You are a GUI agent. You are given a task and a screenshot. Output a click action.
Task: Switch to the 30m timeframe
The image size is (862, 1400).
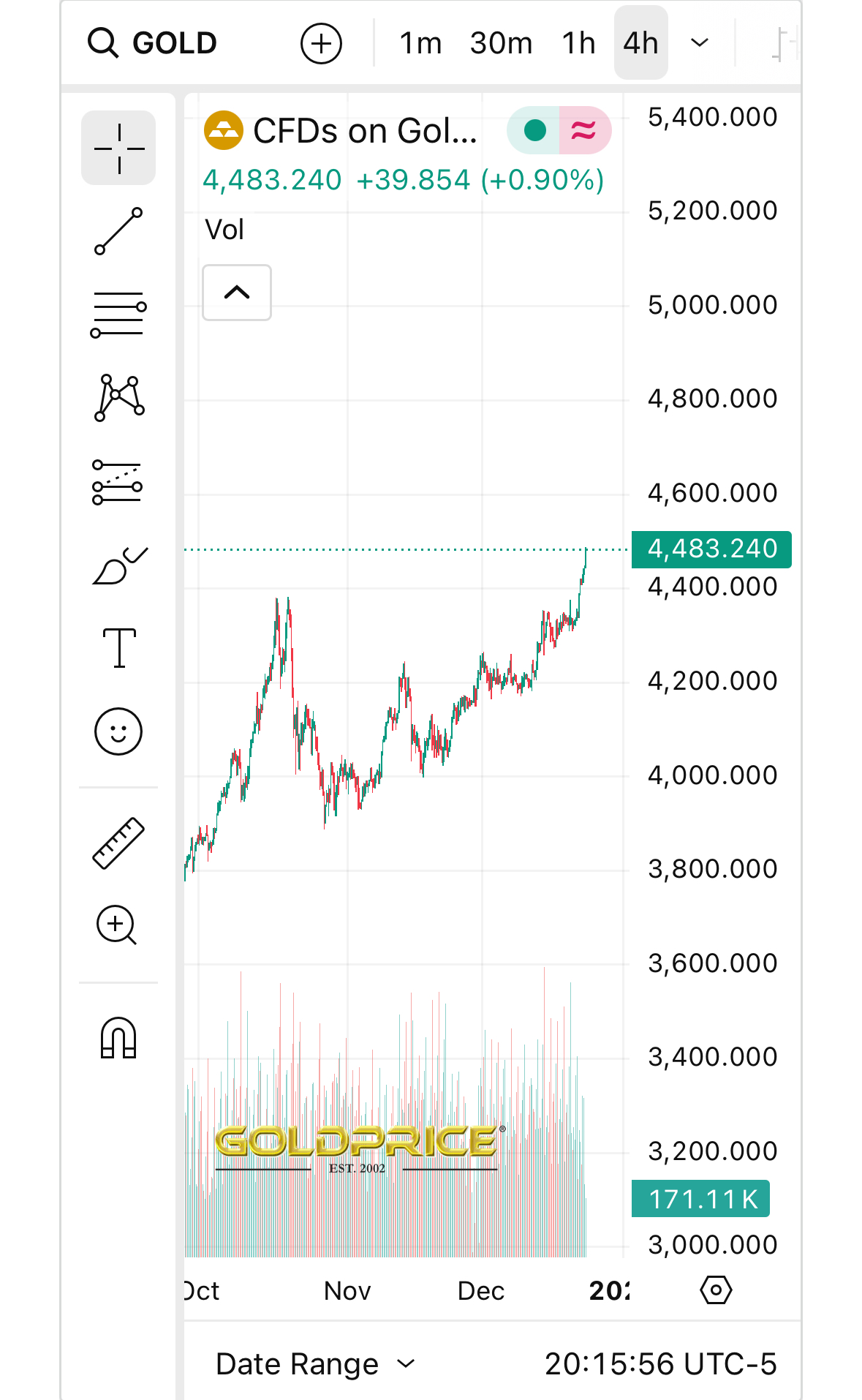[x=501, y=43]
